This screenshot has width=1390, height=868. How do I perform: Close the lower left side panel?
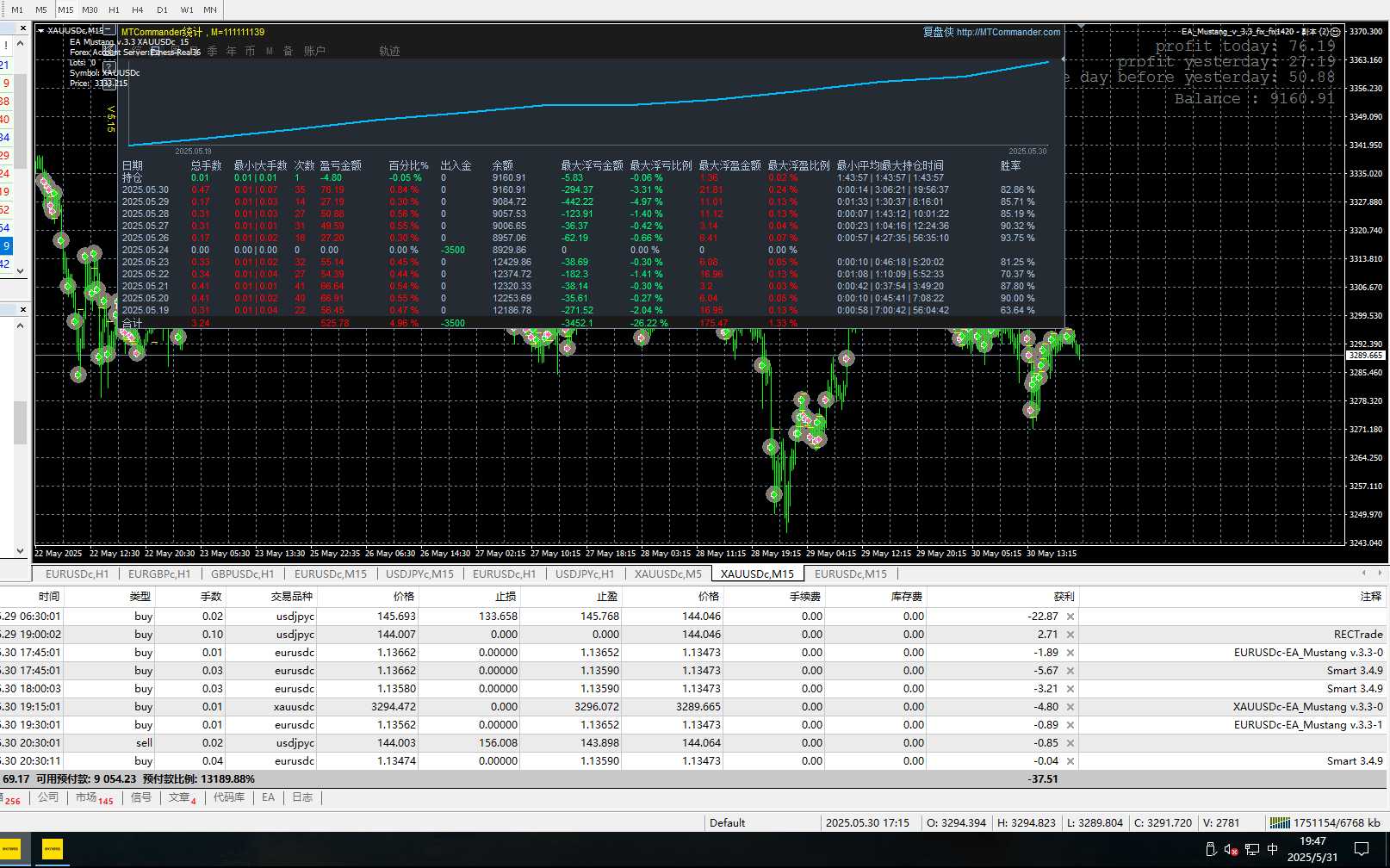(22, 309)
